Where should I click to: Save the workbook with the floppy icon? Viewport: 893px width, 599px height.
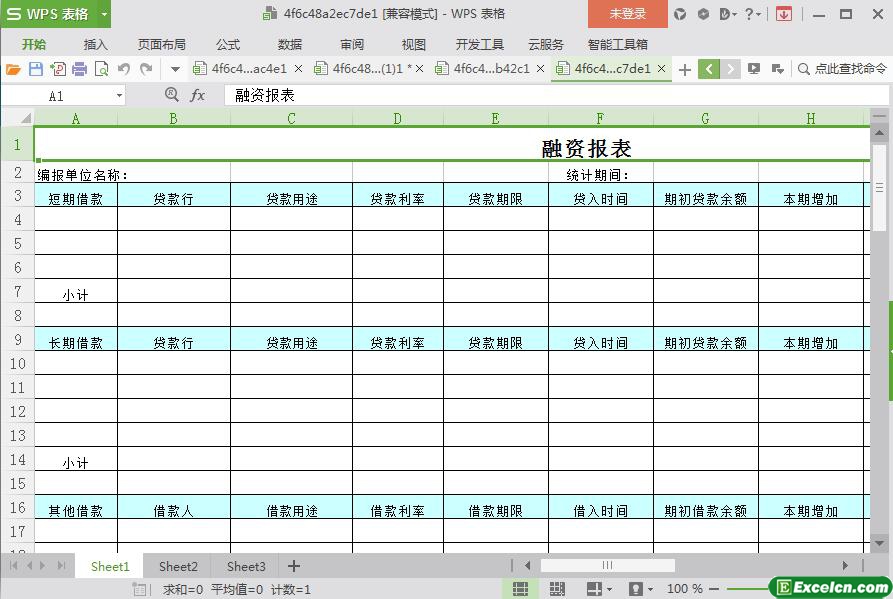click(x=35, y=69)
